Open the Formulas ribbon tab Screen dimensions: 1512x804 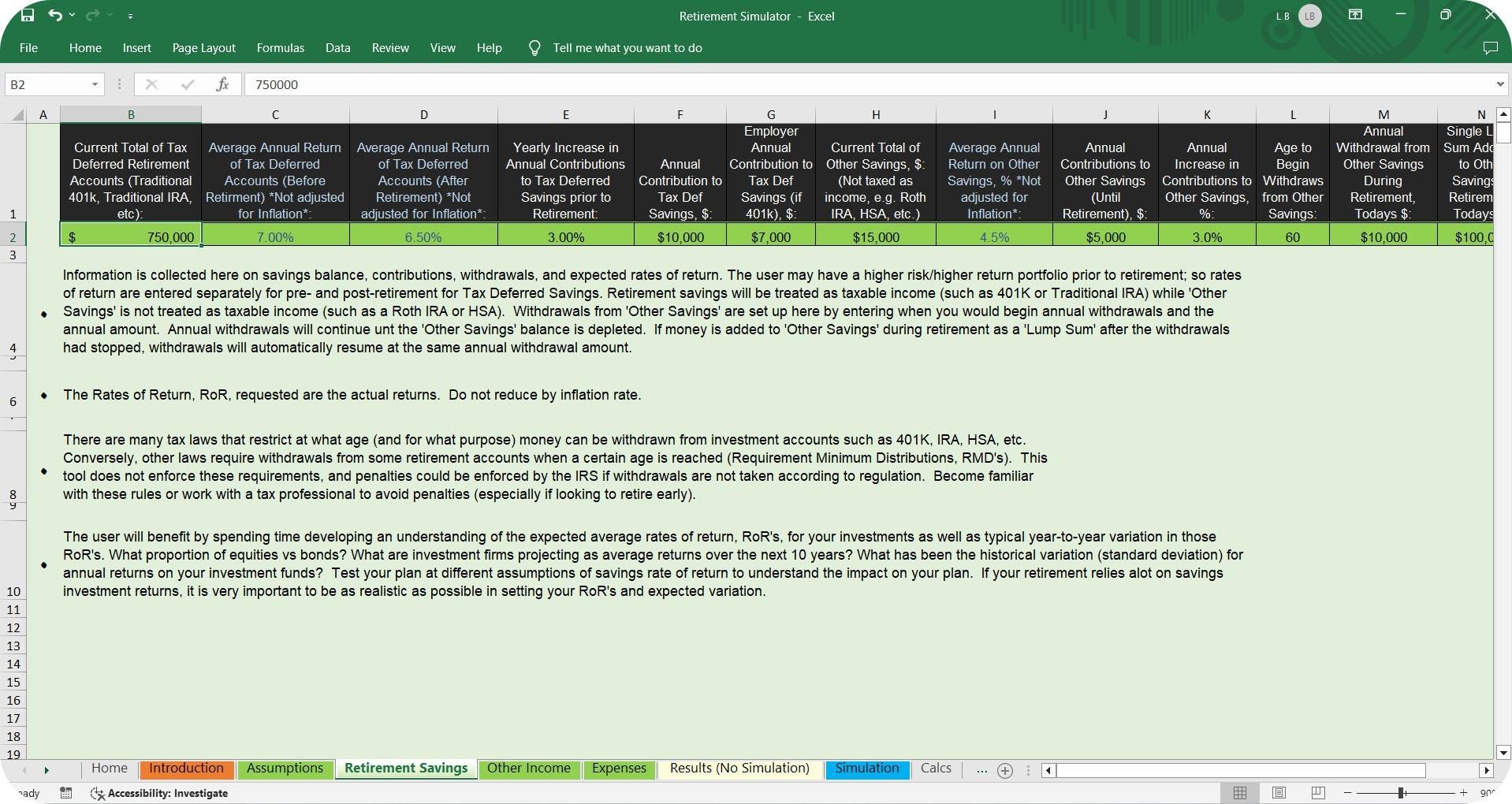[x=280, y=47]
